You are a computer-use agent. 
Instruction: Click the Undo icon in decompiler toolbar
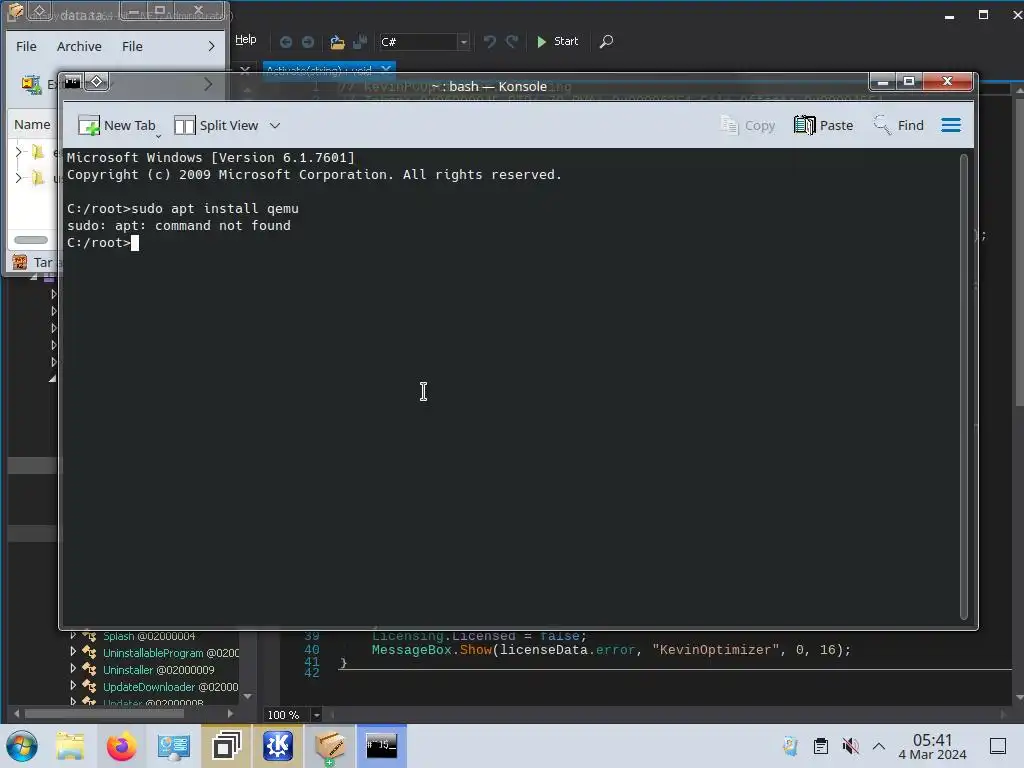(x=489, y=42)
